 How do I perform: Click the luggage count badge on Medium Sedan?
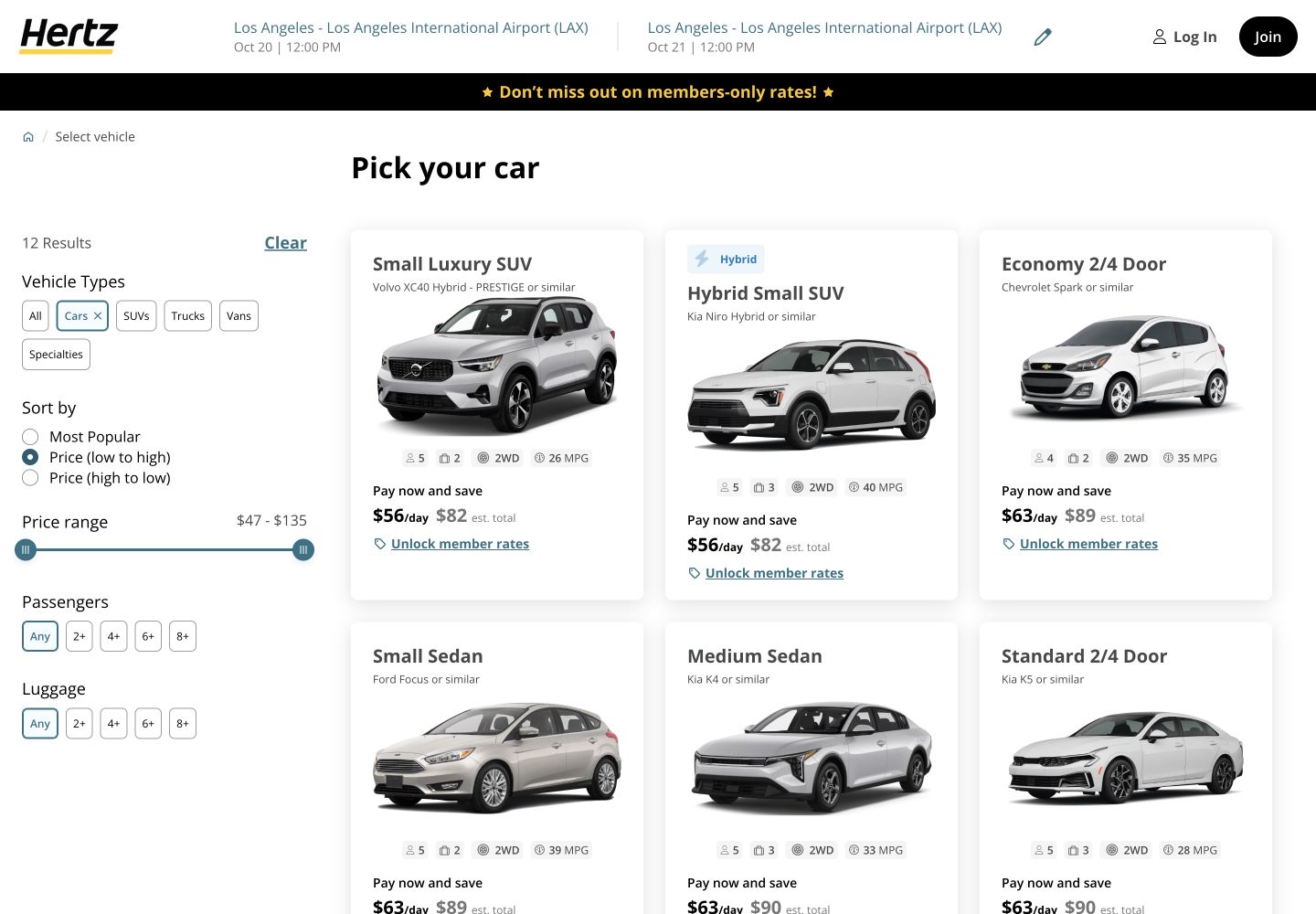click(763, 850)
